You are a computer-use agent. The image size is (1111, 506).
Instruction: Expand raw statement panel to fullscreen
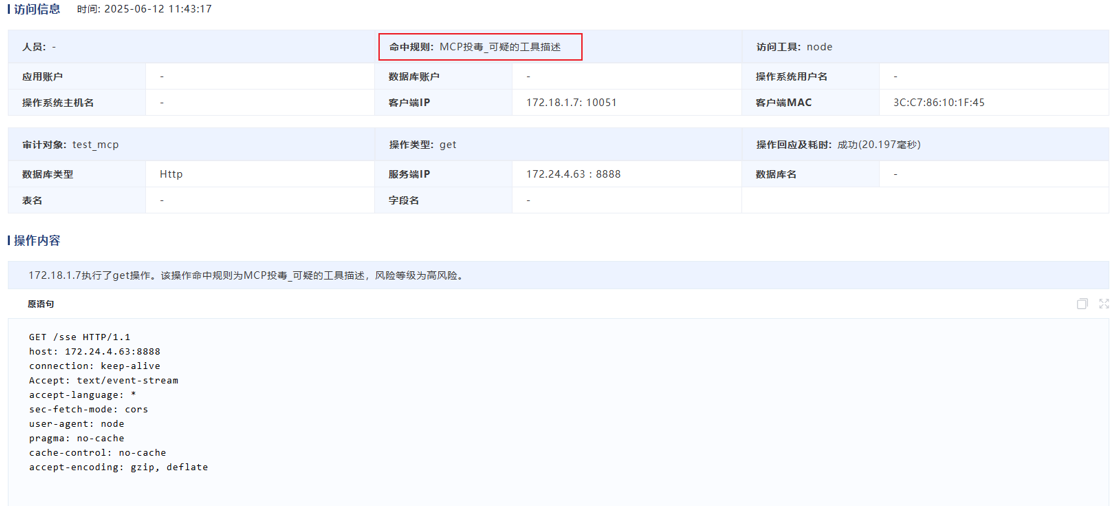pyautogui.click(x=1104, y=304)
